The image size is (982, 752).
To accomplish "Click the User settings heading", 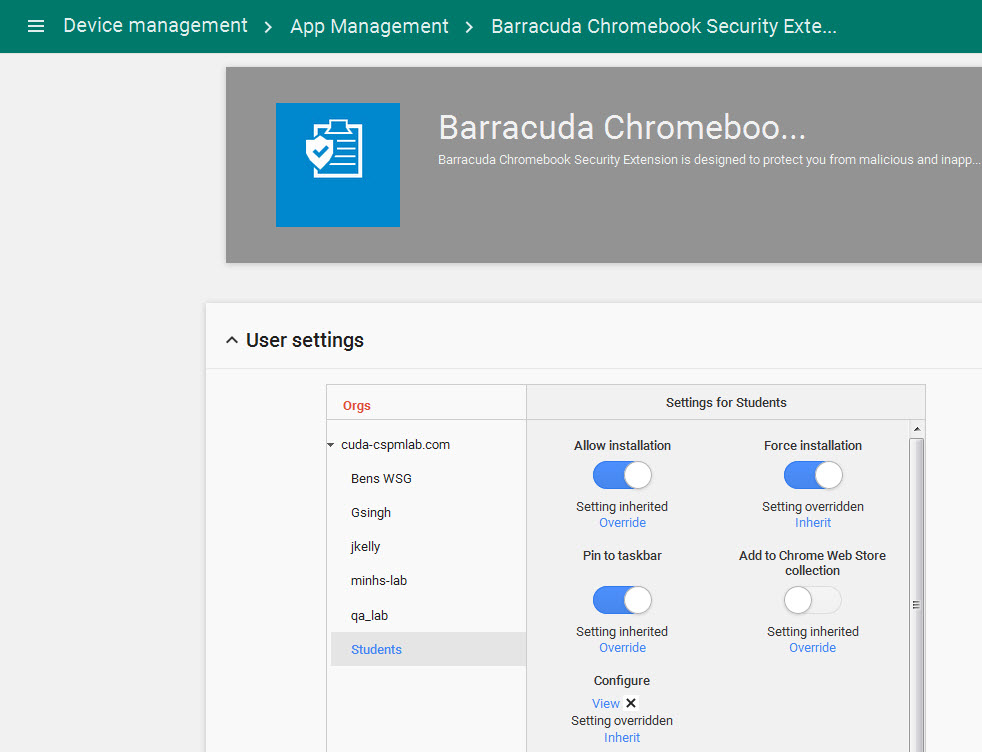I will pos(304,340).
